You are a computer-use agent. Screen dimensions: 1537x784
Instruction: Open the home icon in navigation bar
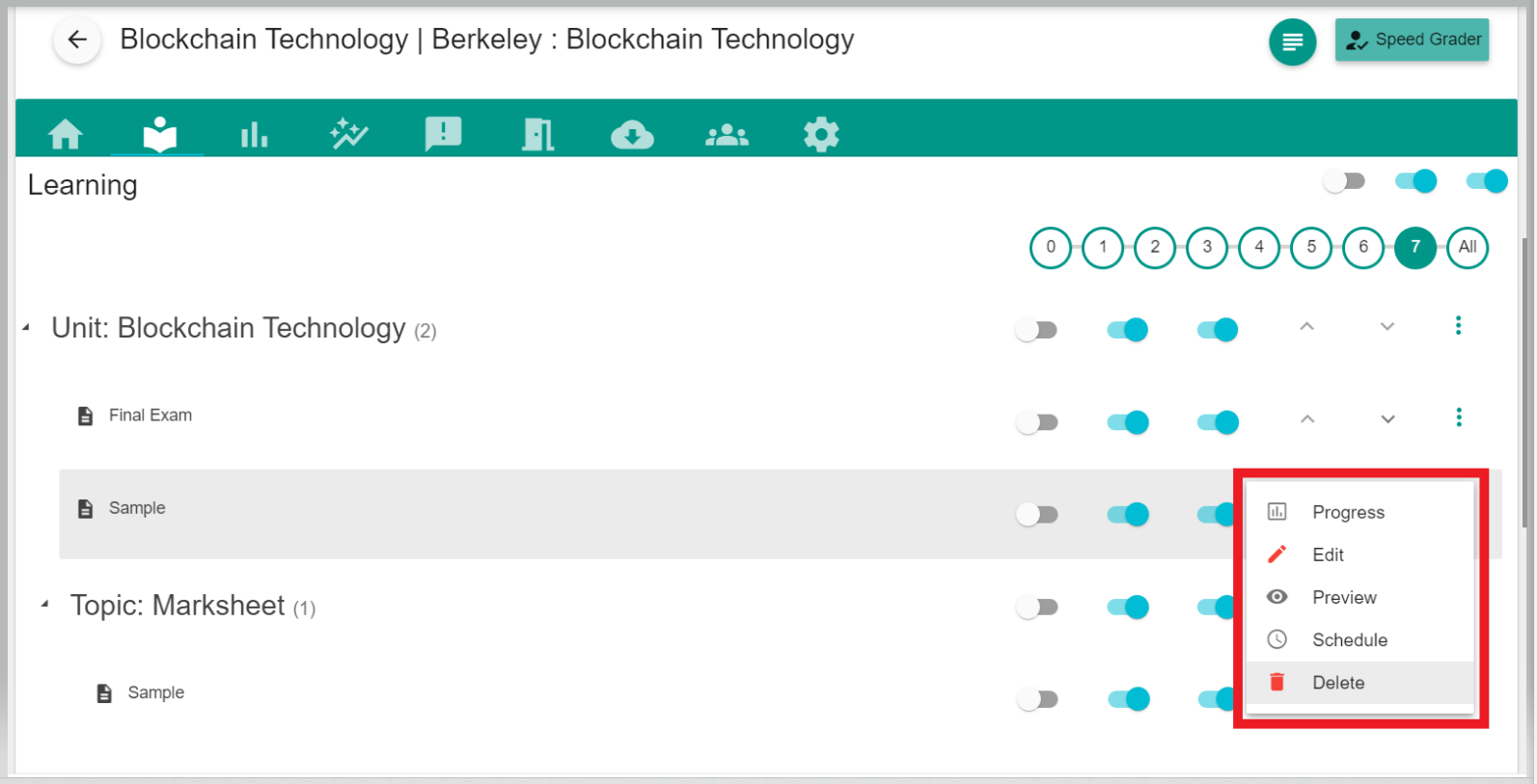pos(66,134)
